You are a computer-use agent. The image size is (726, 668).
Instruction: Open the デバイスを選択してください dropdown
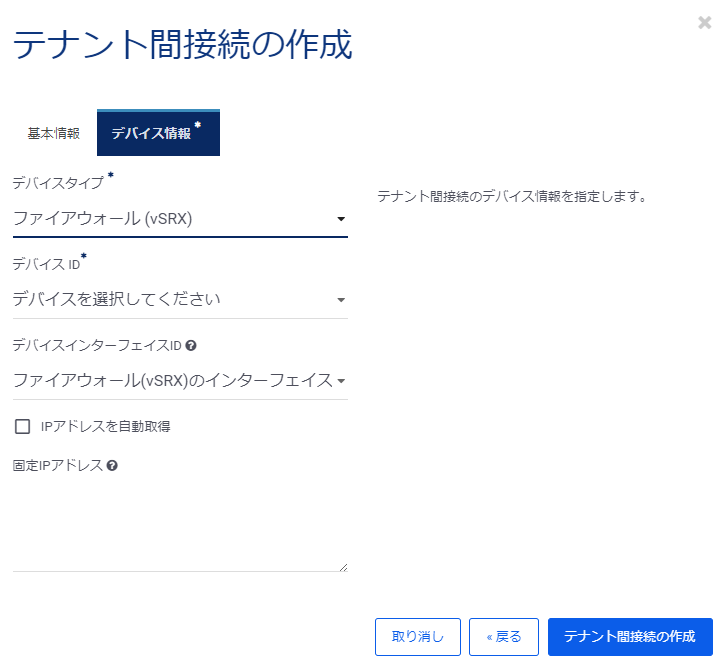(x=170, y=299)
